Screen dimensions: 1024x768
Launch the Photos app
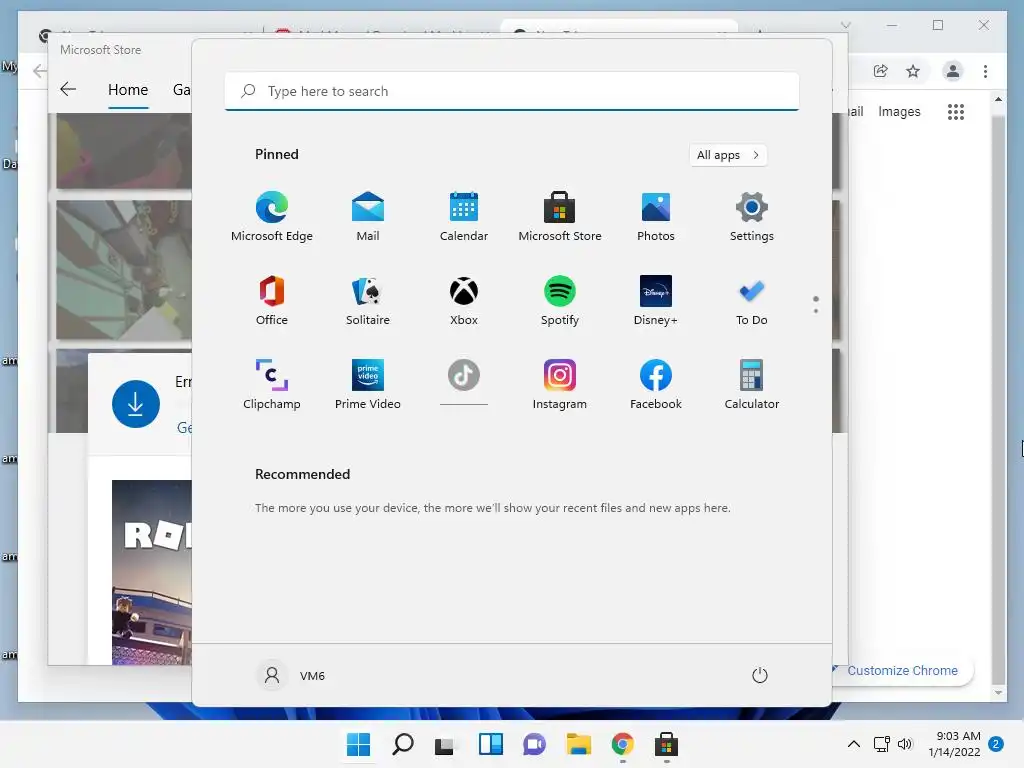point(656,217)
